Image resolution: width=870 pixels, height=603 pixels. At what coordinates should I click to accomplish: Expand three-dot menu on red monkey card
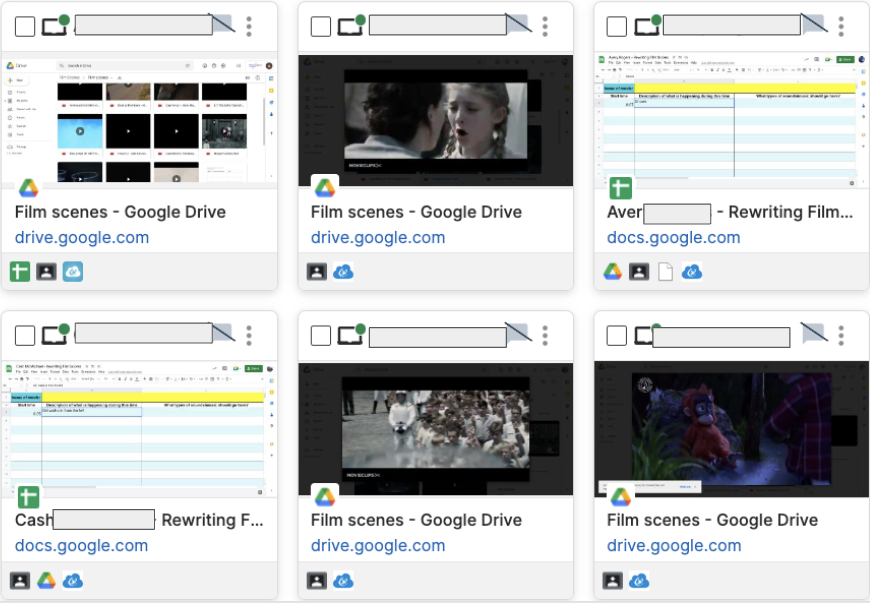(x=841, y=335)
